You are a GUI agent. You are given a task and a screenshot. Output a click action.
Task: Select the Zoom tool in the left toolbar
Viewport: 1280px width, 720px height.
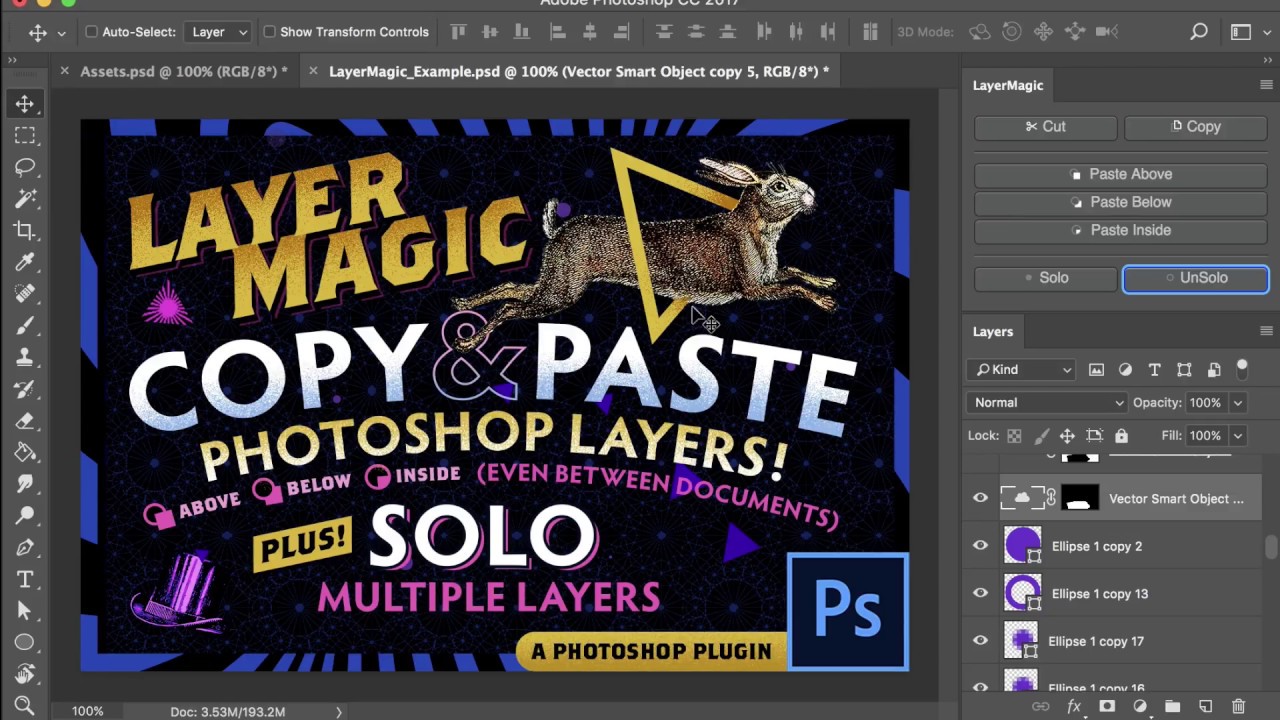(25, 706)
